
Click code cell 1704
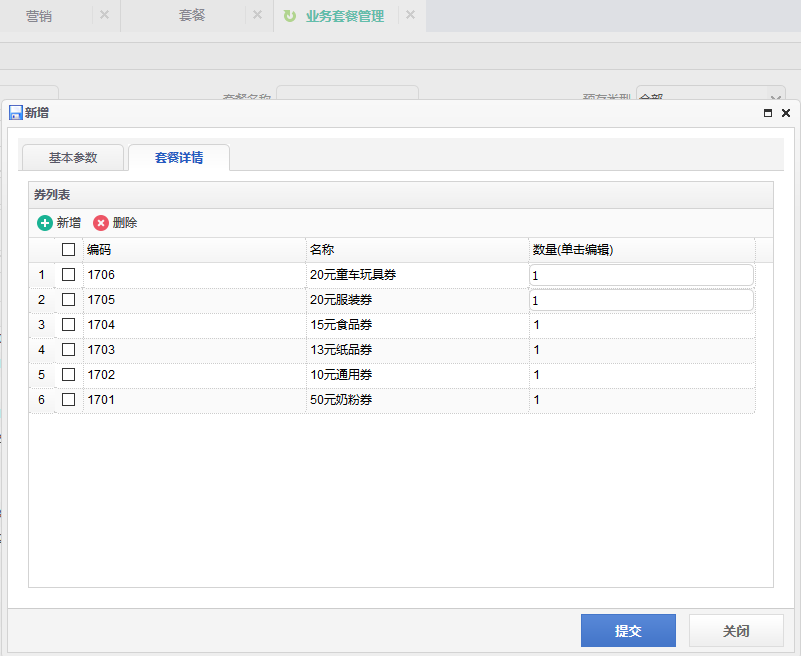pos(195,325)
